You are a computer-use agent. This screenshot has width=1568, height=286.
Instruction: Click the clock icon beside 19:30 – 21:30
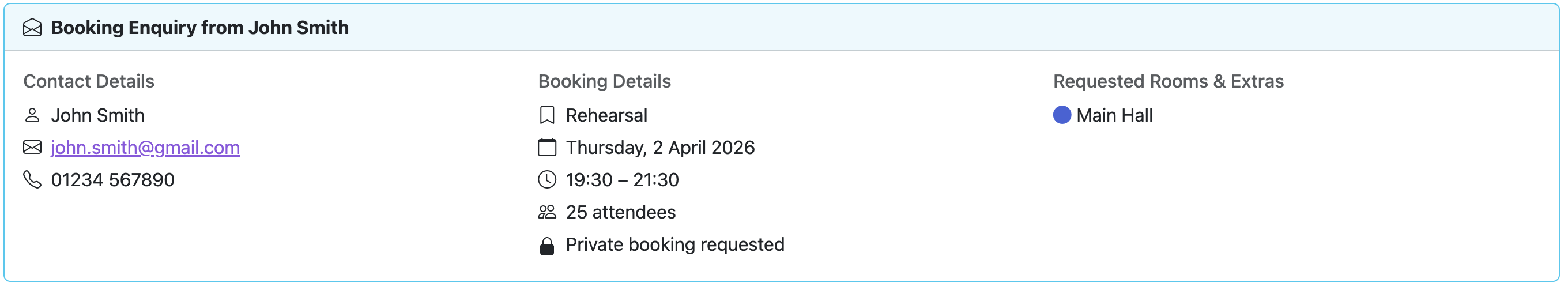click(x=546, y=179)
